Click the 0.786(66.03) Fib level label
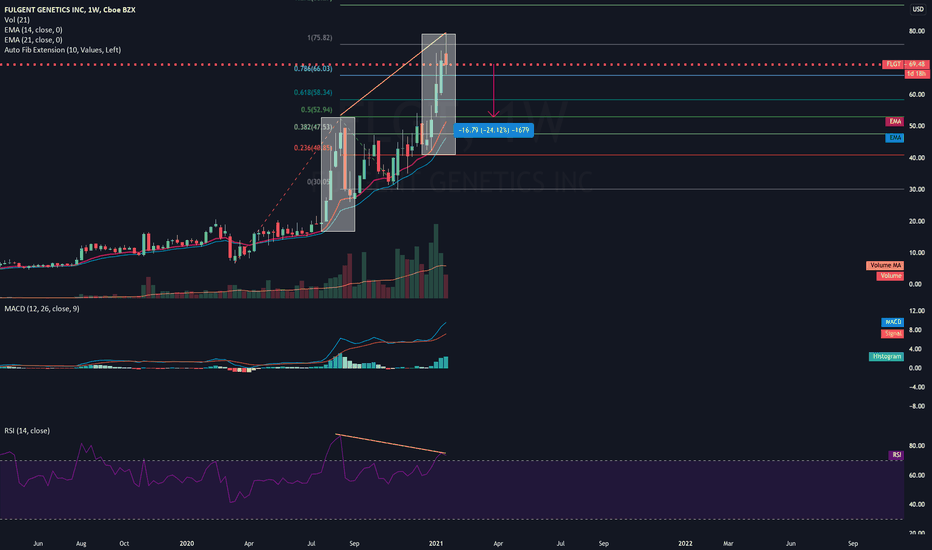The width and height of the screenshot is (932, 550). pos(313,69)
